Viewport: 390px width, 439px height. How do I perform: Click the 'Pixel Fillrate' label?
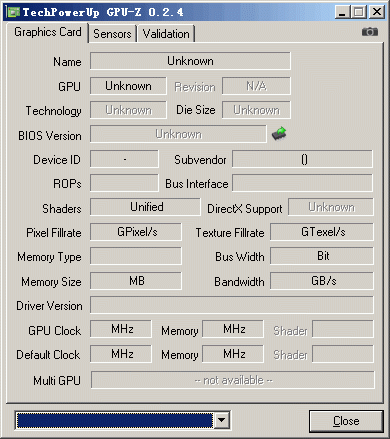coord(54,233)
